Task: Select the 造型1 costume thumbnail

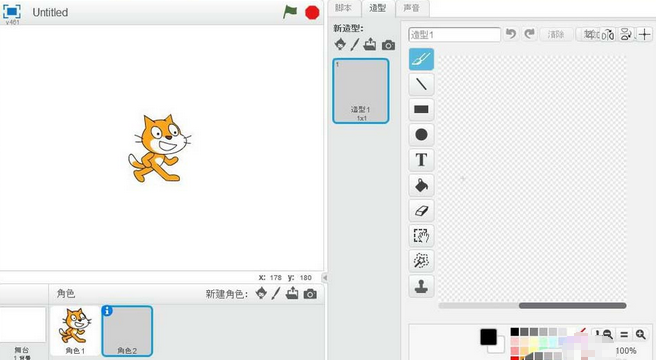Action: pyautogui.click(x=361, y=91)
